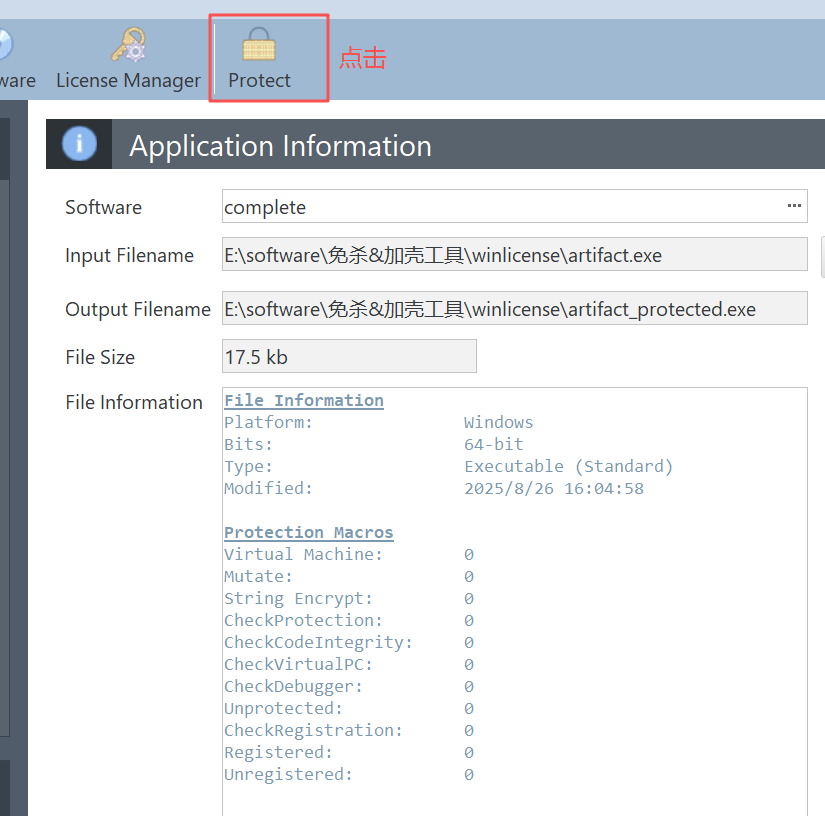The image size is (825, 816).
Task: Click the Unregistered: 0 line
Action: (x=349, y=775)
